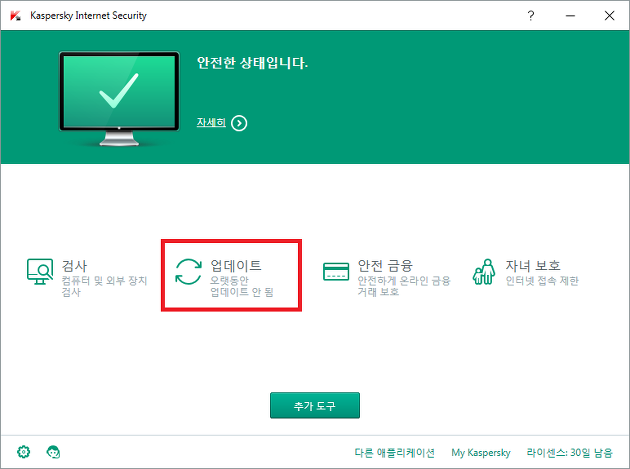Open help with the question mark

click(531, 16)
